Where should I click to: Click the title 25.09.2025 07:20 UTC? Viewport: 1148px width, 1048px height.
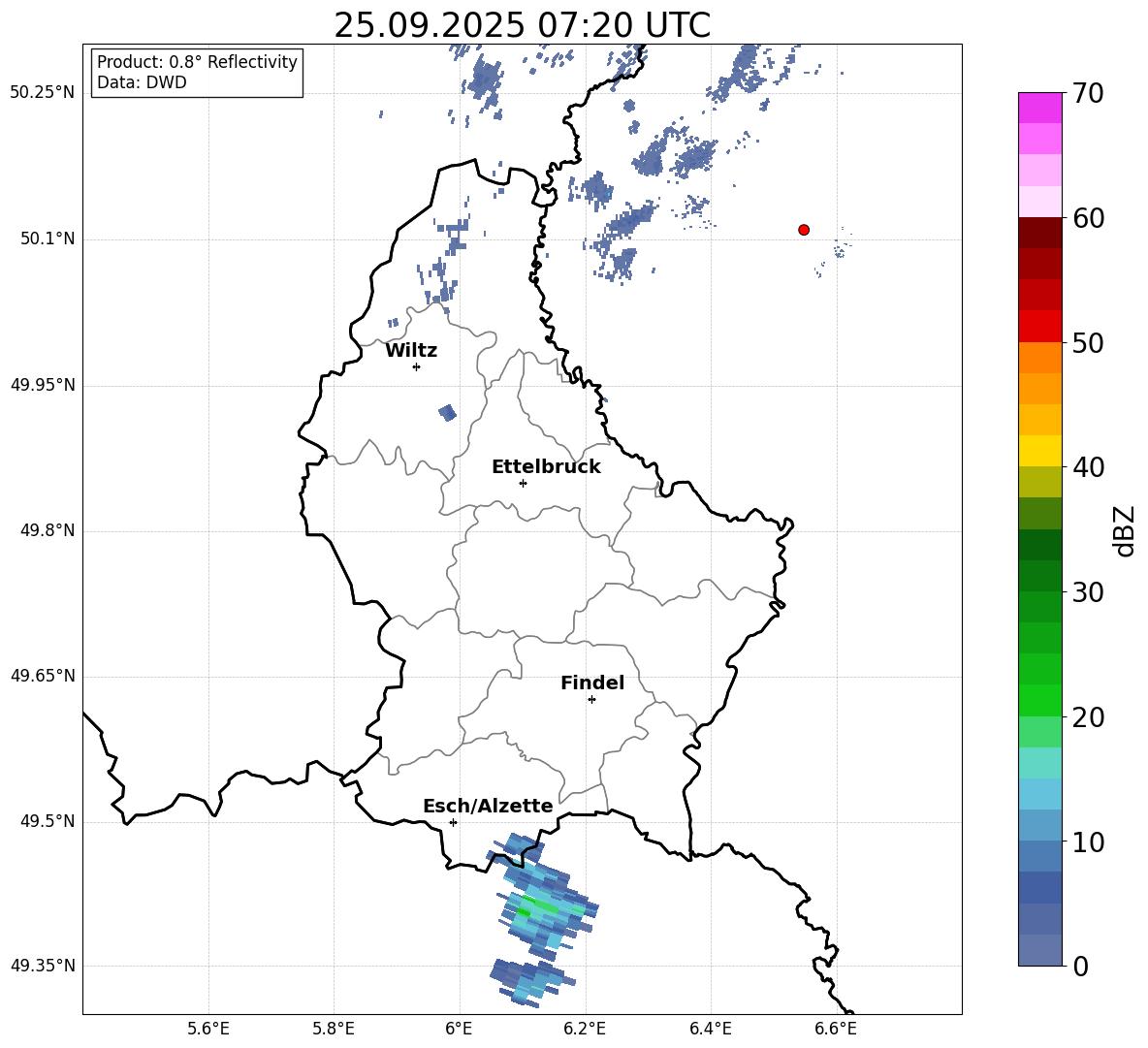[522, 25]
